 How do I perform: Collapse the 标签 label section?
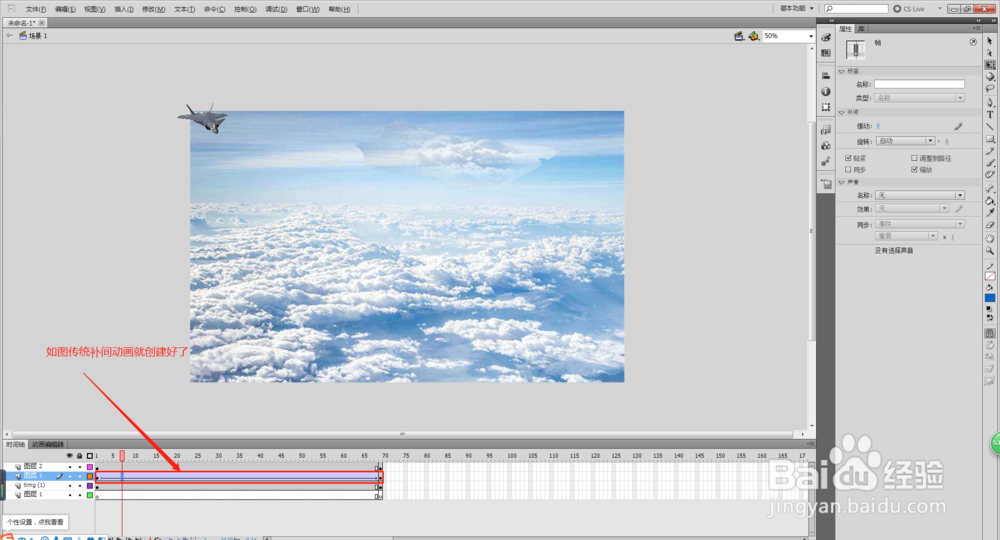tap(842, 71)
